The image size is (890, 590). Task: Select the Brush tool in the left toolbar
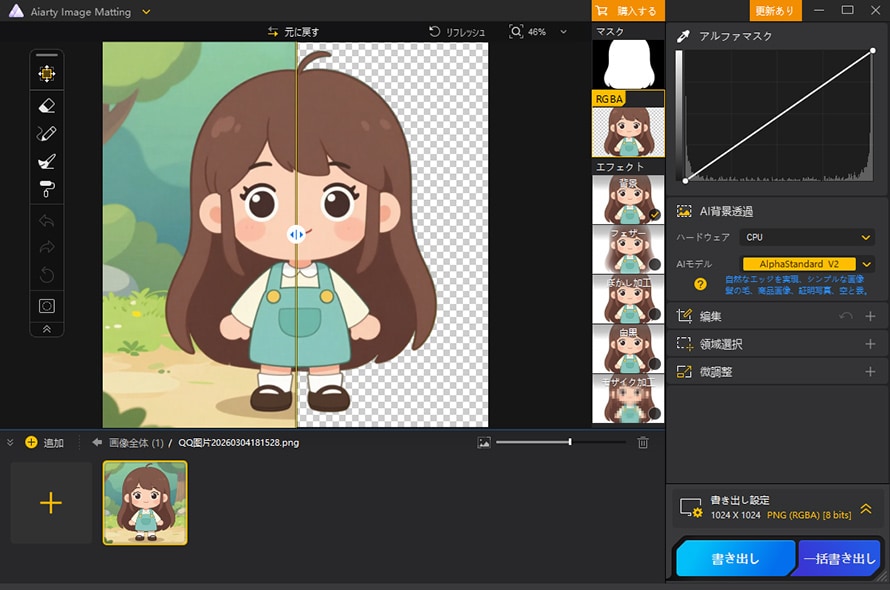(46, 158)
